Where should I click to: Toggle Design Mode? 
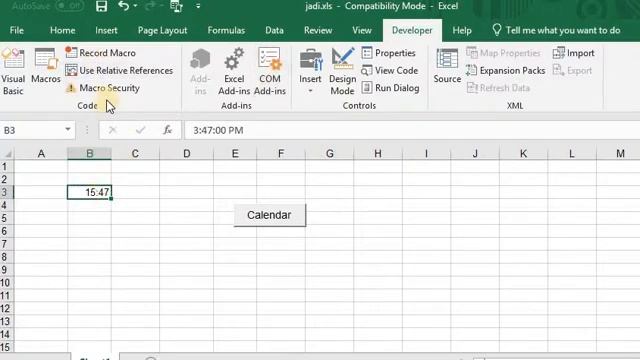[342, 72]
